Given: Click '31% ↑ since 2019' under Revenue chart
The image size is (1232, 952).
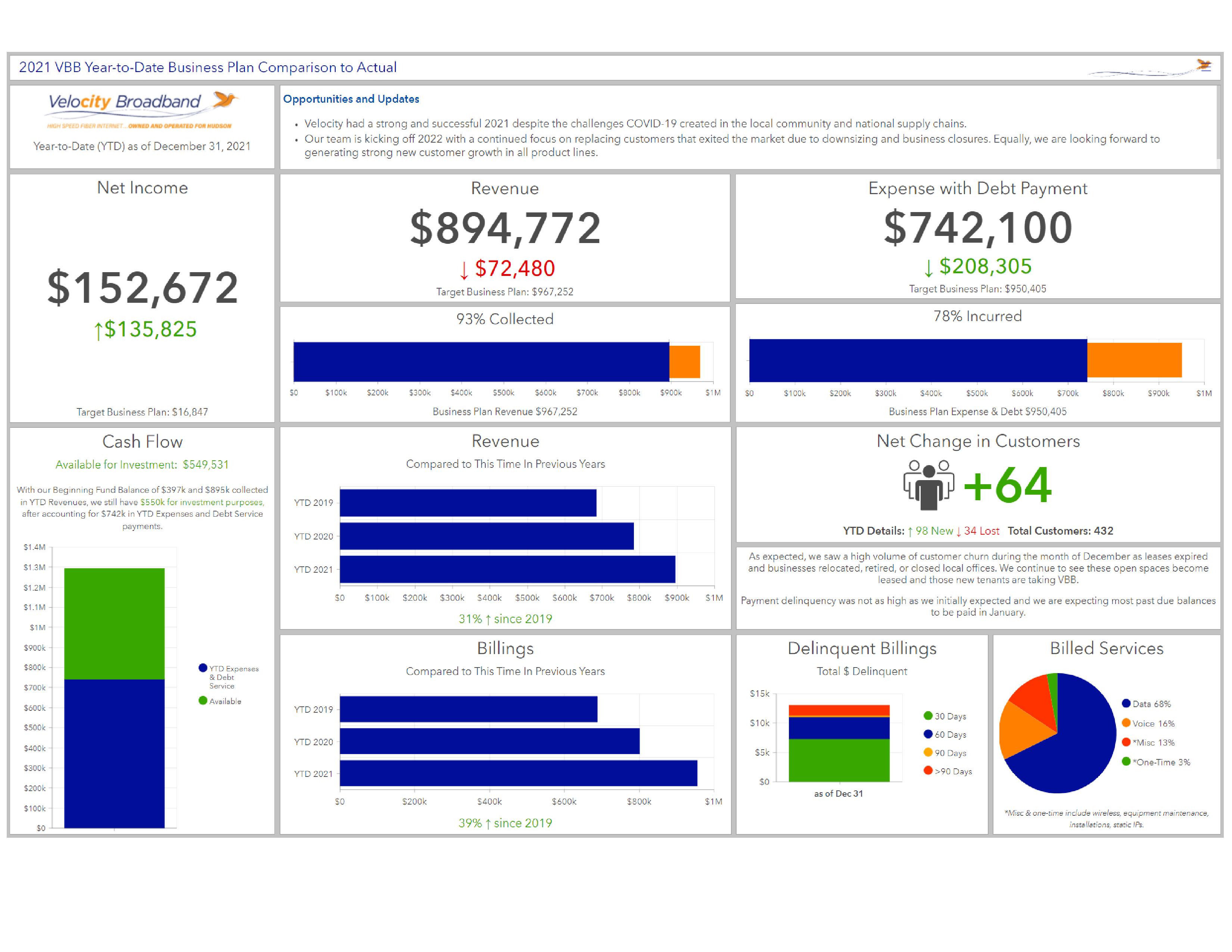Looking at the screenshot, I should click(x=505, y=619).
